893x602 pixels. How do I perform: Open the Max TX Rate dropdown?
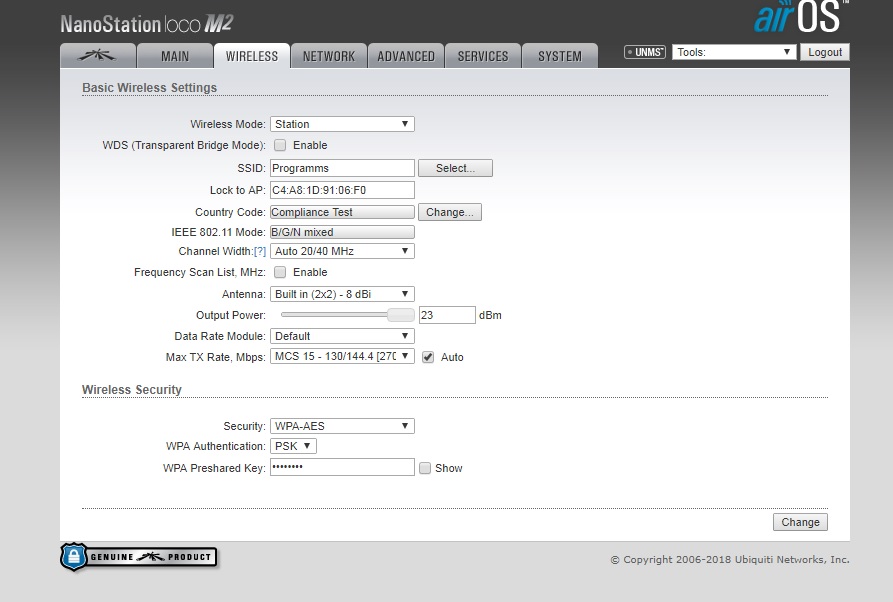342,356
